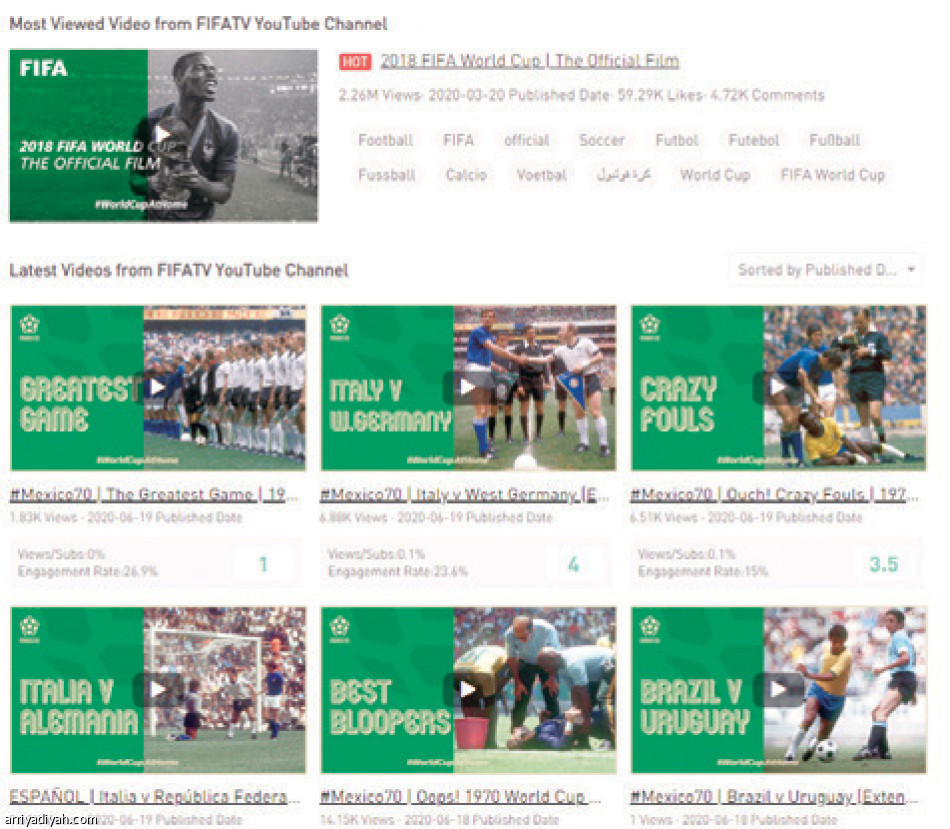Open #Mexico70 Ouch! Crazy Fouls title link
Image resolution: width=950 pixels, height=829 pixels.
775,495
